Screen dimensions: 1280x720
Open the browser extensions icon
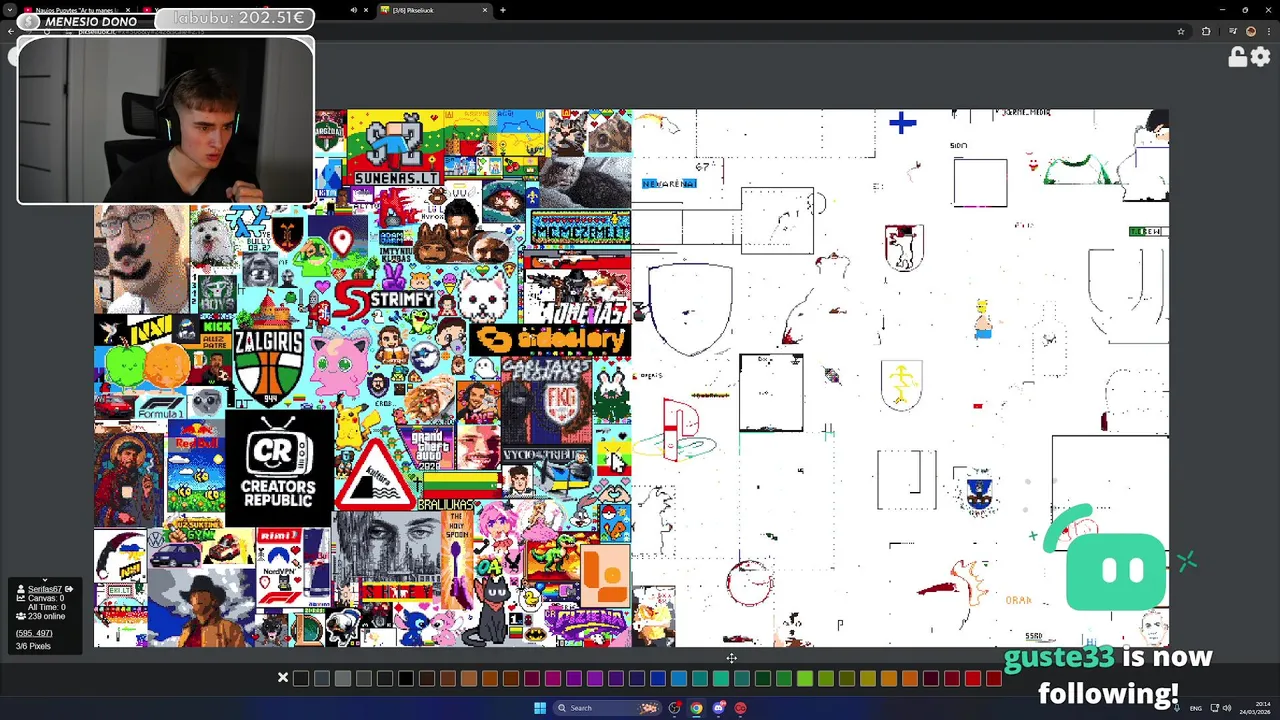1206,31
